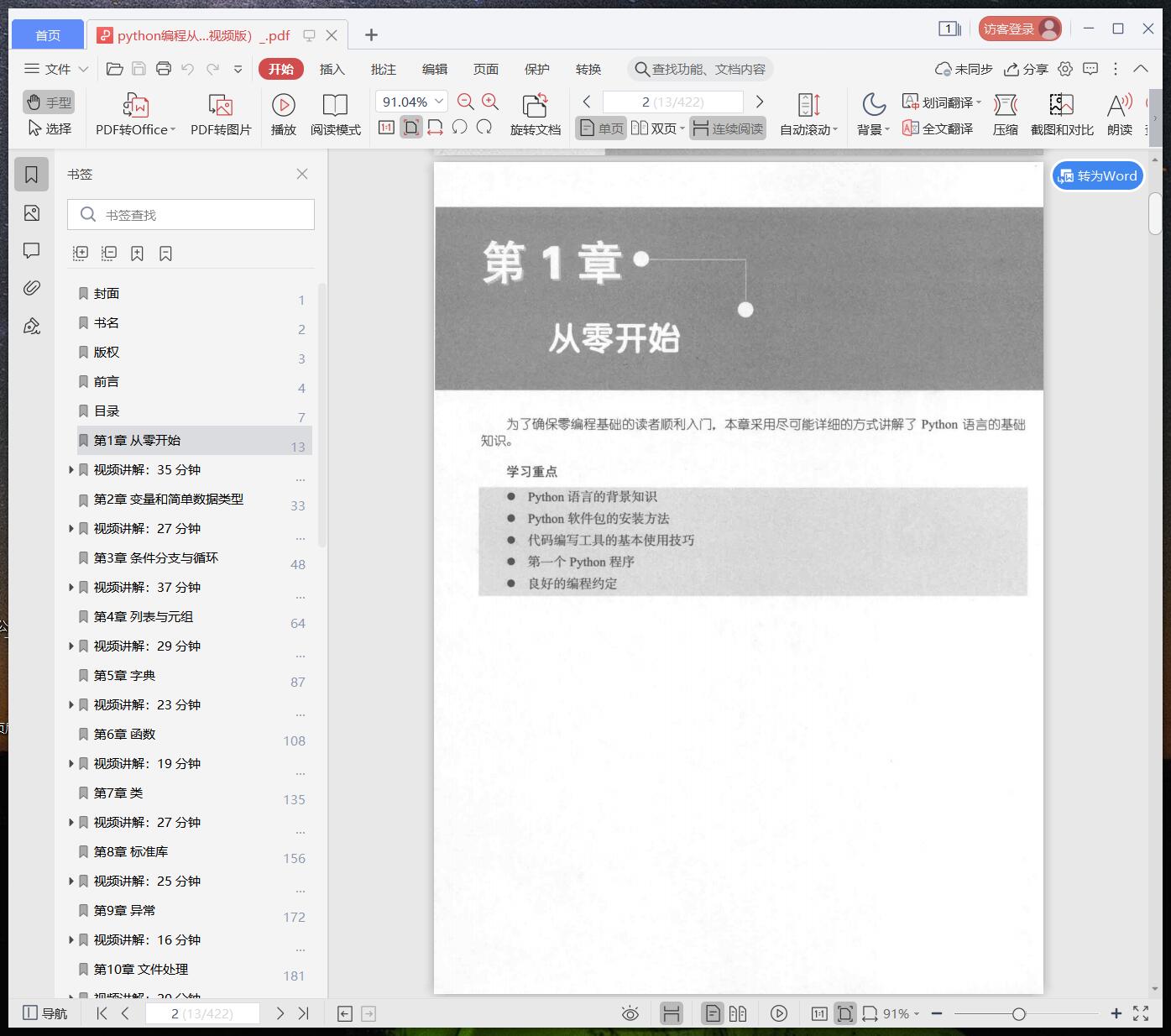Open the Comments sidebar panel
Viewport: 1171px width, 1036px height.
click(x=32, y=250)
